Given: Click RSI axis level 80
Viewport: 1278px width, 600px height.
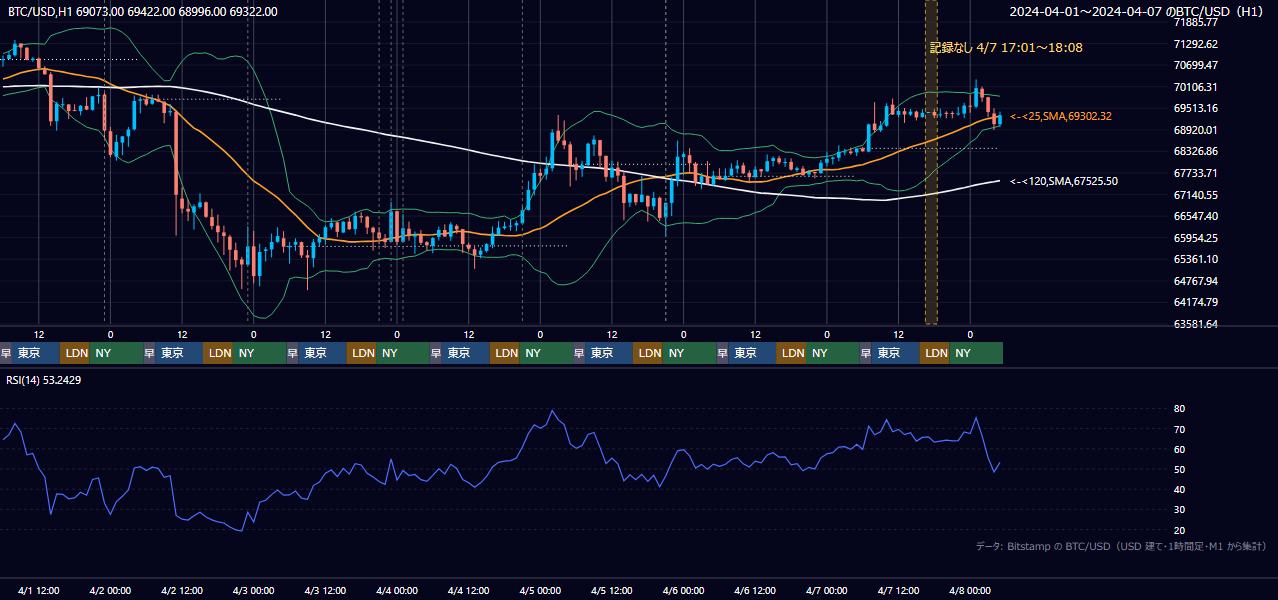Looking at the screenshot, I should (x=1179, y=409).
